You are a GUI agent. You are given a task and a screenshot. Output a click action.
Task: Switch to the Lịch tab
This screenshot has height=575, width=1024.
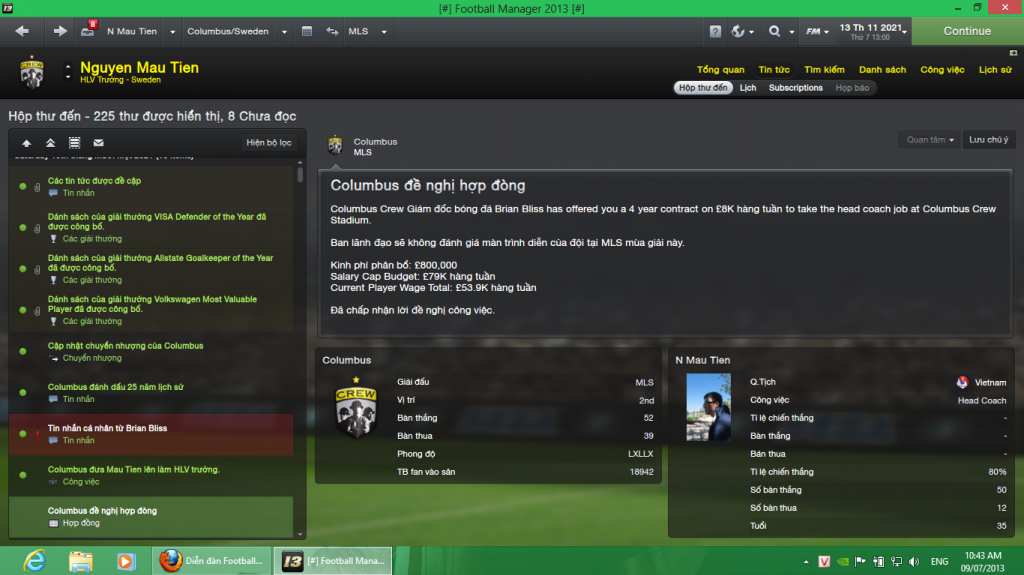click(748, 88)
